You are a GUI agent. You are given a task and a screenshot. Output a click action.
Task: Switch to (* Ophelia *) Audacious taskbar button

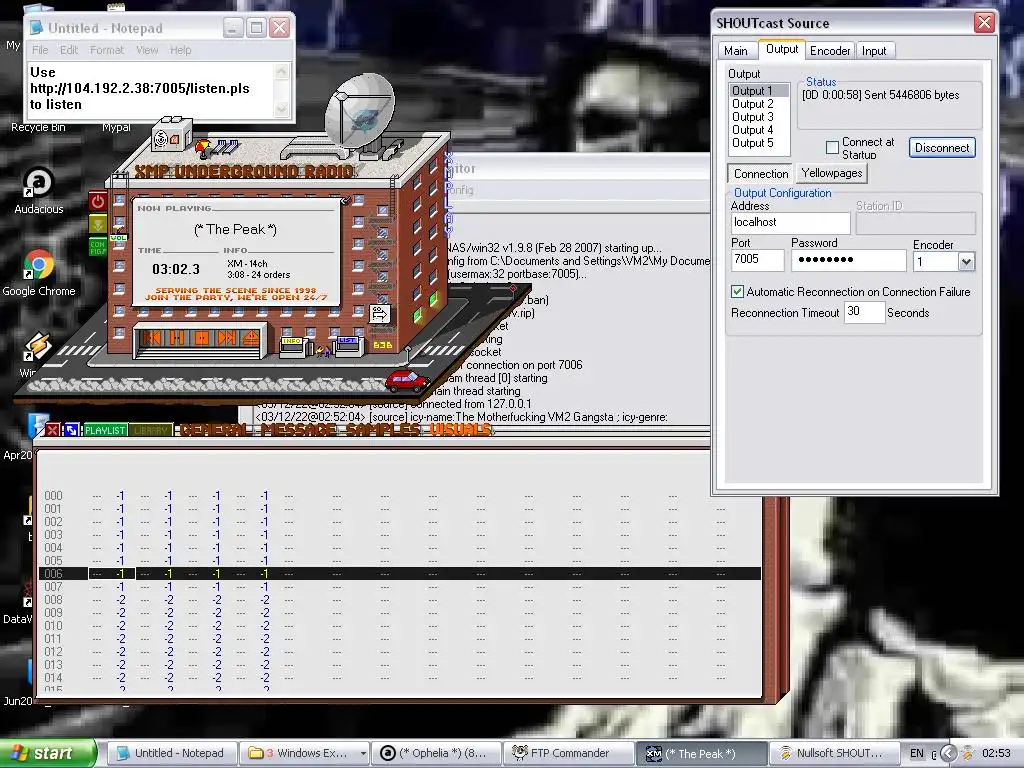pyautogui.click(x=438, y=753)
